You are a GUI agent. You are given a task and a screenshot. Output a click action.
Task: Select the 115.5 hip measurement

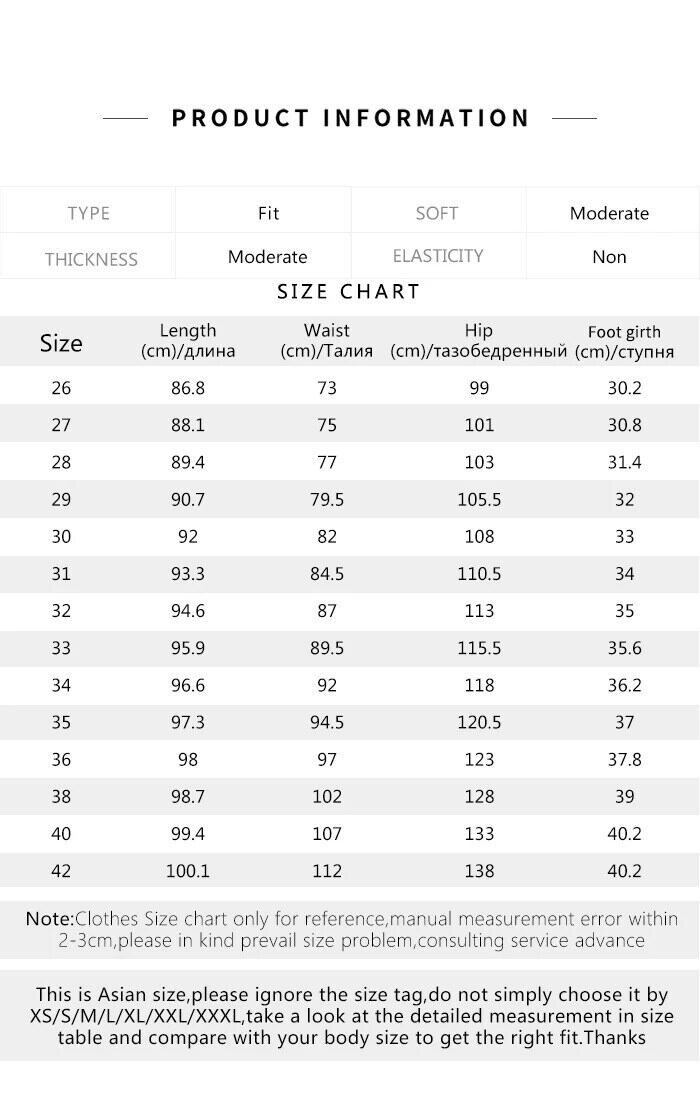[x=479, y=648]
